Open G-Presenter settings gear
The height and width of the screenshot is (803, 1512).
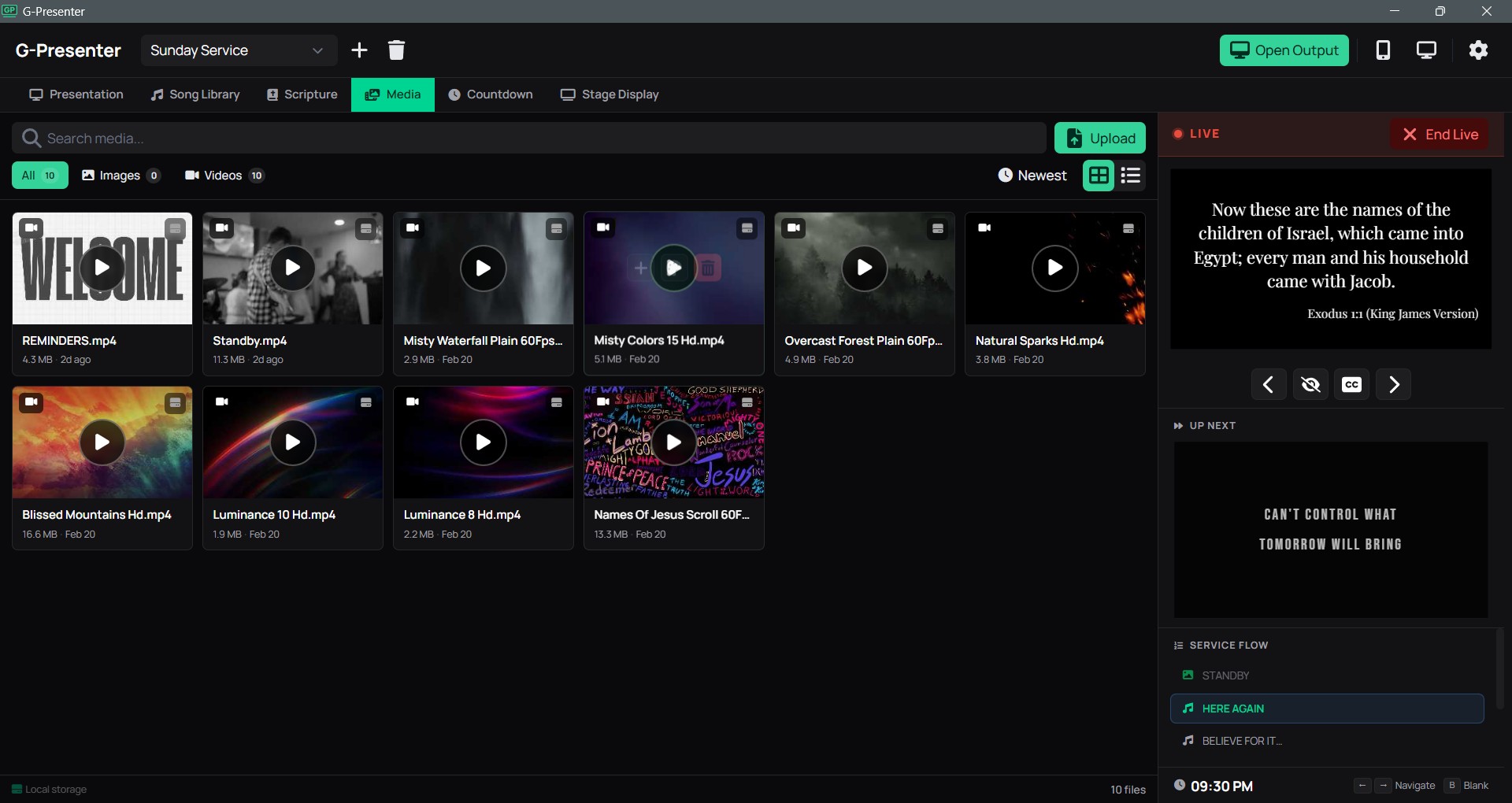point(1478,50)
